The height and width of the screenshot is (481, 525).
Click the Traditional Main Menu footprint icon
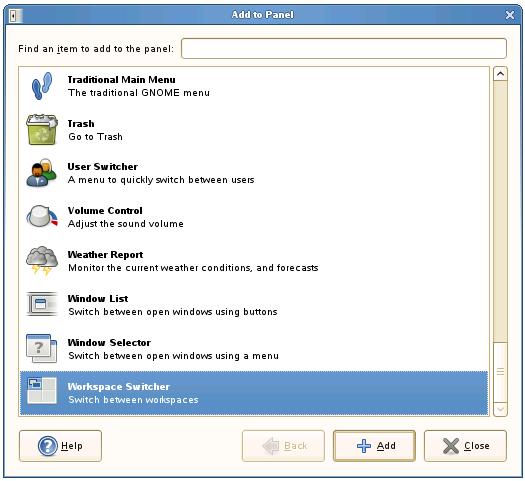pos(42,86)
